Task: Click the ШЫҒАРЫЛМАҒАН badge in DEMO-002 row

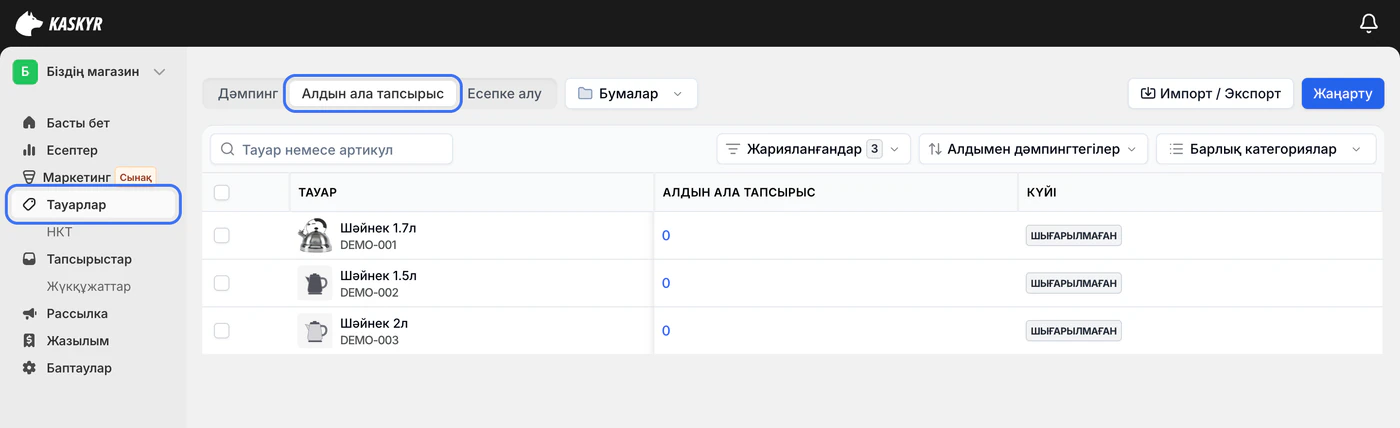Action: point(1073,283)
